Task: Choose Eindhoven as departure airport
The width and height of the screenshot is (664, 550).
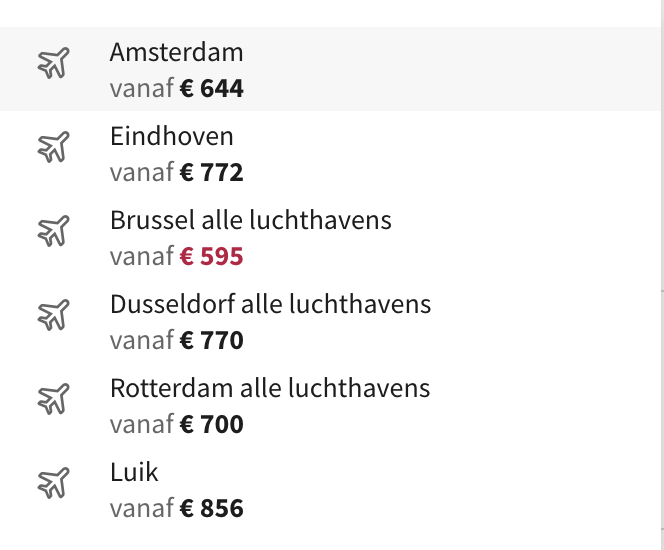Action: (172, 136)
